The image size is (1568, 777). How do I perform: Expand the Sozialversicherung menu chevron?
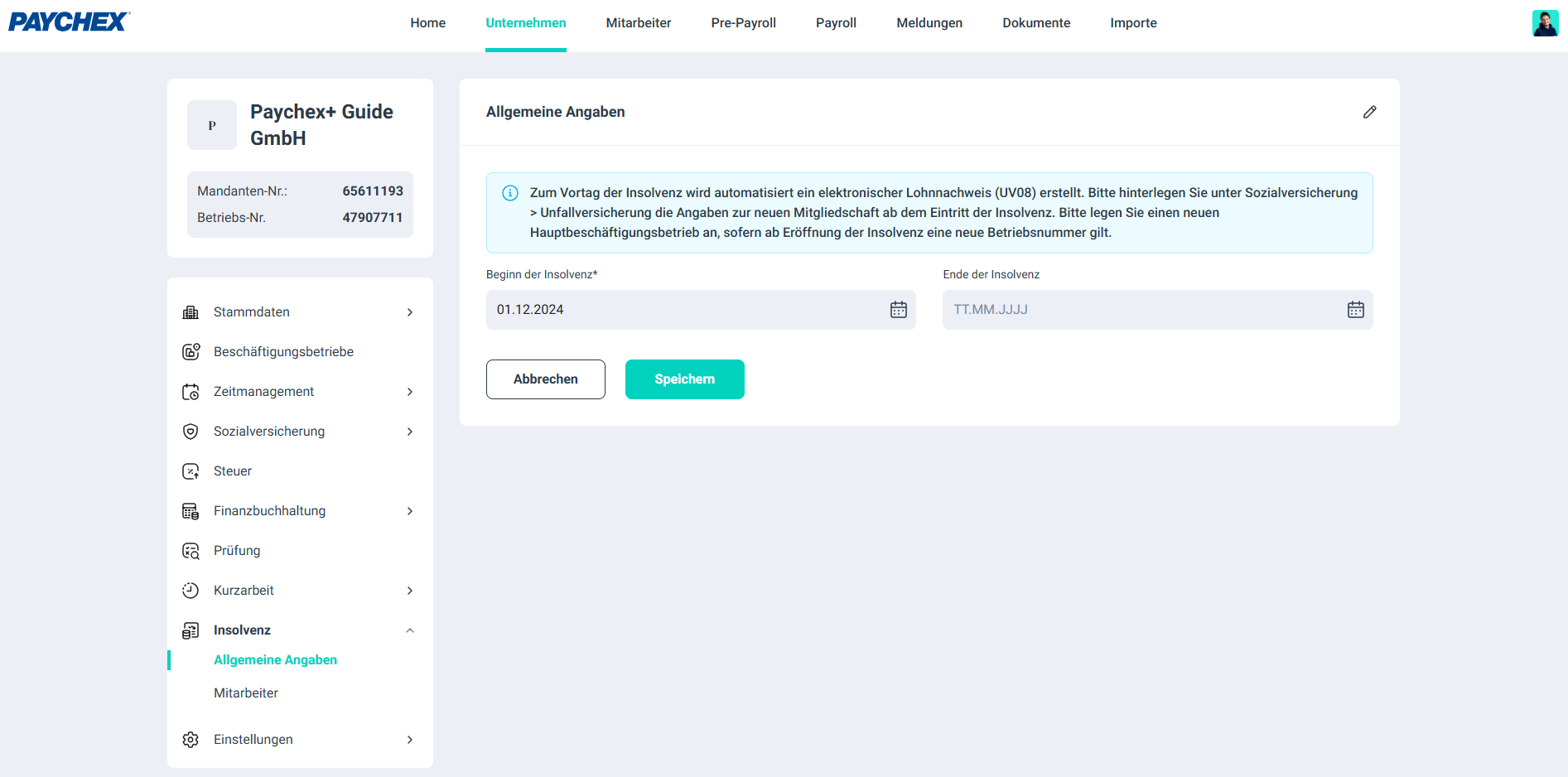click(x=410, y=432)
